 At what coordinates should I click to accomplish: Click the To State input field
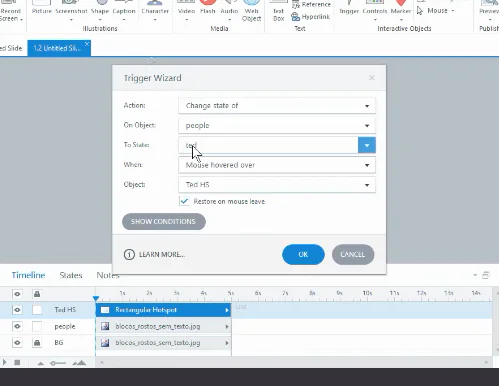[268, 145]
